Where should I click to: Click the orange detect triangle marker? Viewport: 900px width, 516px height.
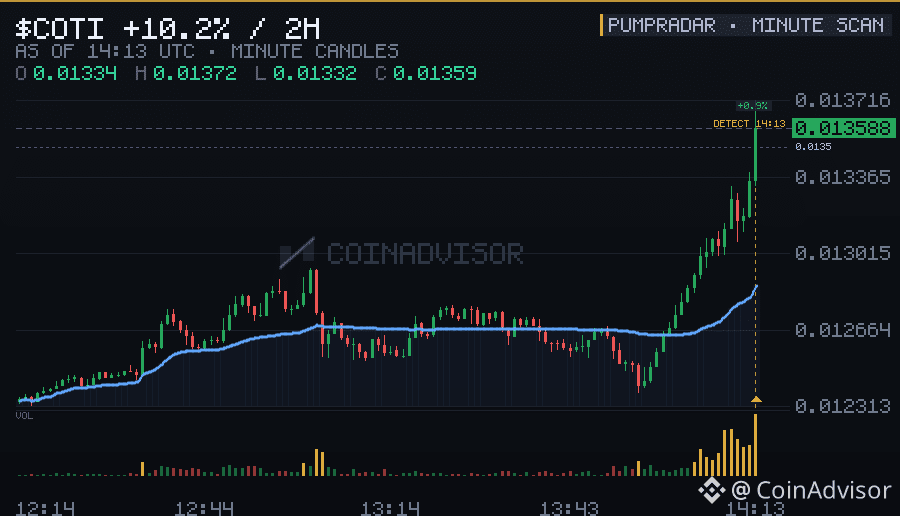[756, 399]
